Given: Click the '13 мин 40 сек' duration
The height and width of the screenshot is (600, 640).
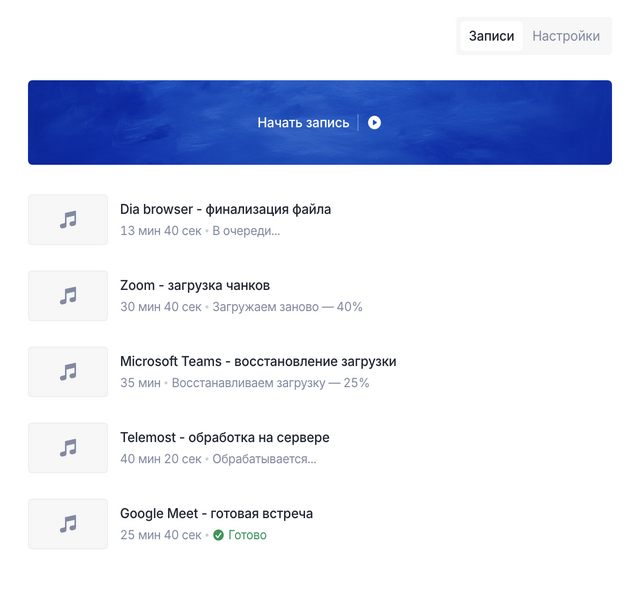Looking at the screenshot, I should tap(160, 231).
